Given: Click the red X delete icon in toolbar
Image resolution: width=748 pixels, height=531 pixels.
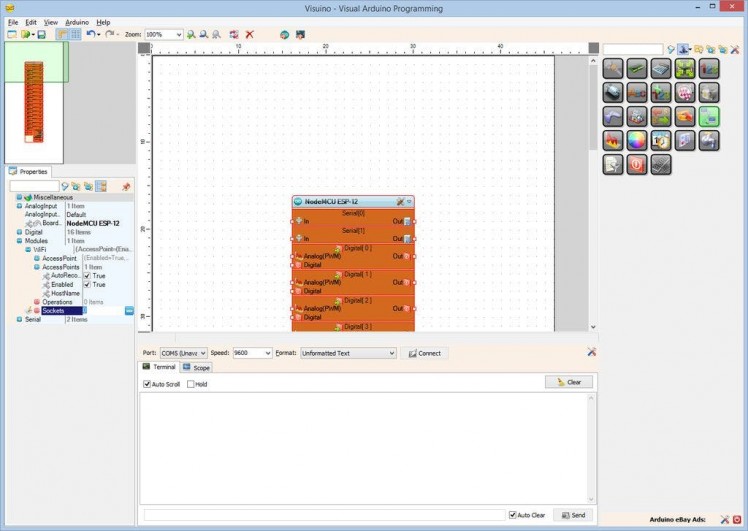Looking at the screenshot, I should 250,34.
